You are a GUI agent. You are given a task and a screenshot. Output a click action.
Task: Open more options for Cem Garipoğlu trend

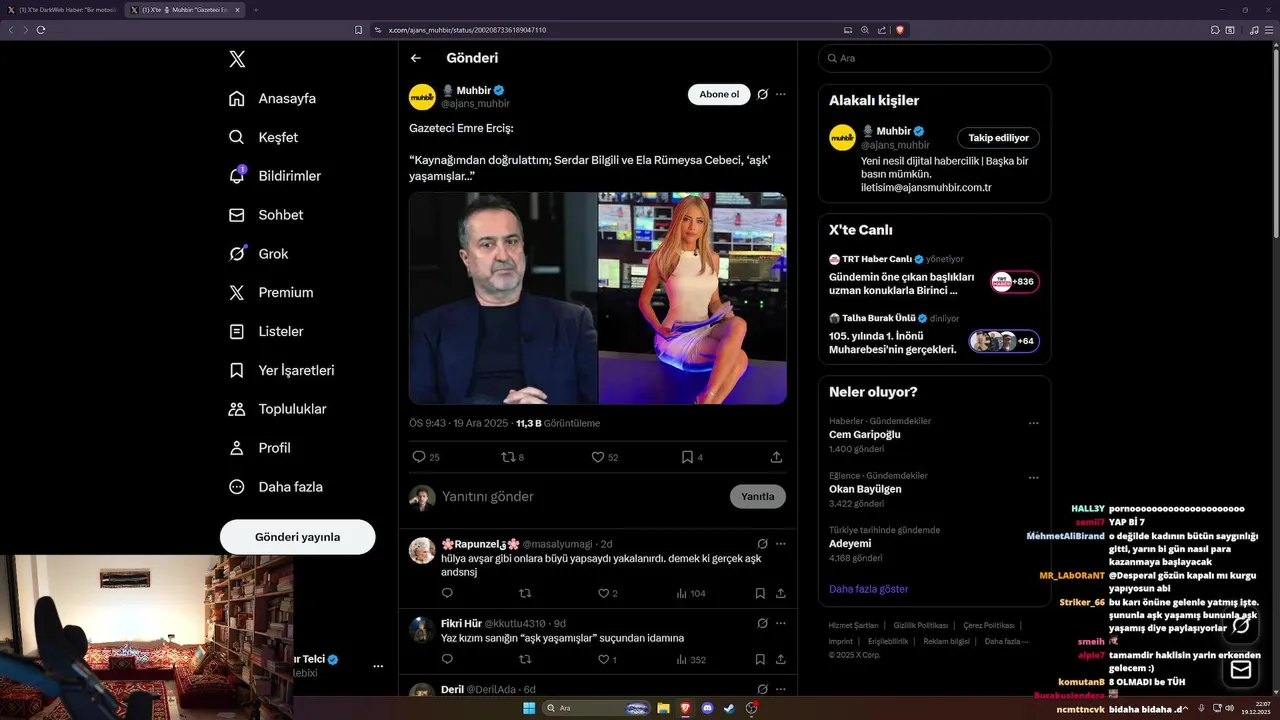[x=1034, y=423]
